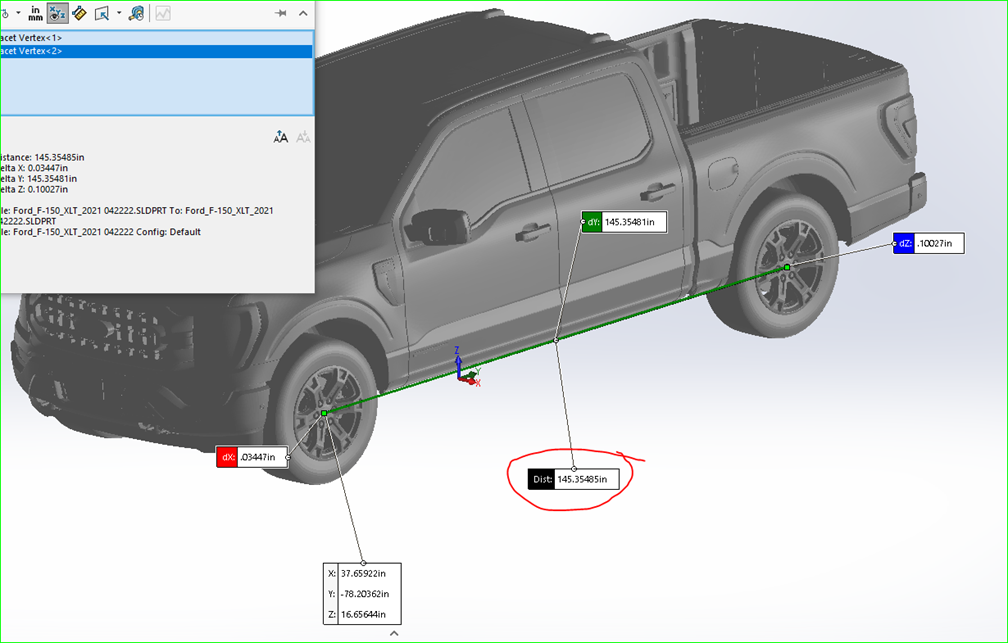Click the Delta Y: 145.35481in result line
The height and width of the screenshot is (643, 1008).
point(39,179)
